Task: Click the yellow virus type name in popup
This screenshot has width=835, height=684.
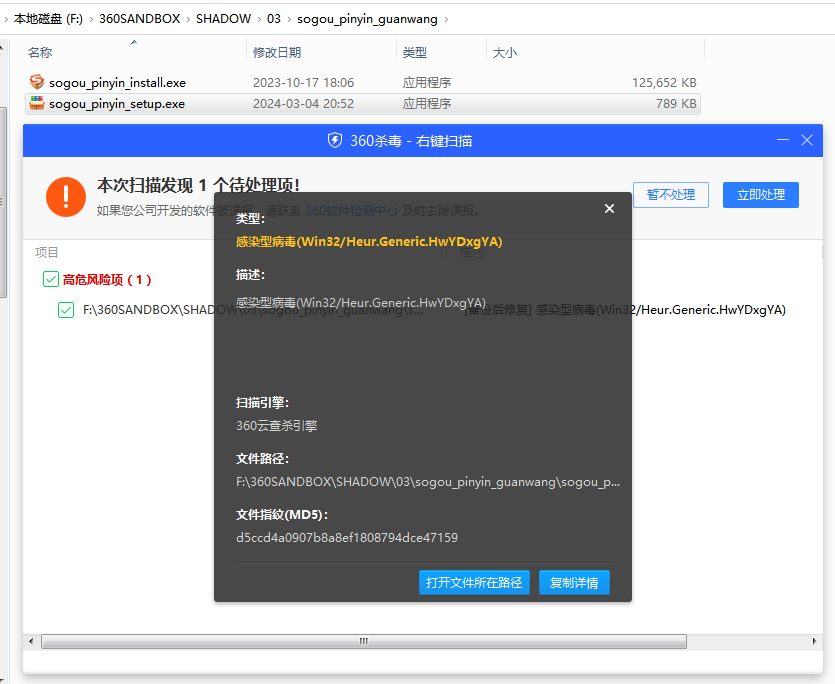Action: pyautogui.click(x=369, y=242)
